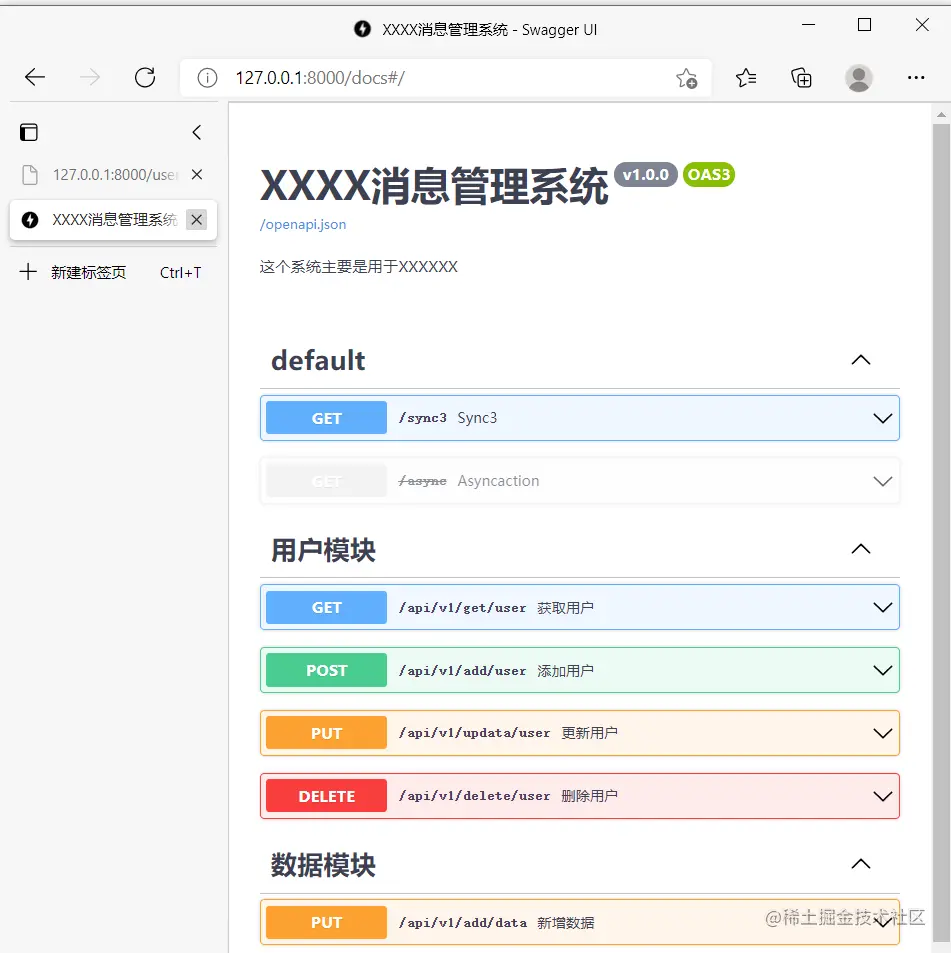The height and width of the screenshot is (953, 951).
Task: Maximize the browser window
Action: click(864, 25)
